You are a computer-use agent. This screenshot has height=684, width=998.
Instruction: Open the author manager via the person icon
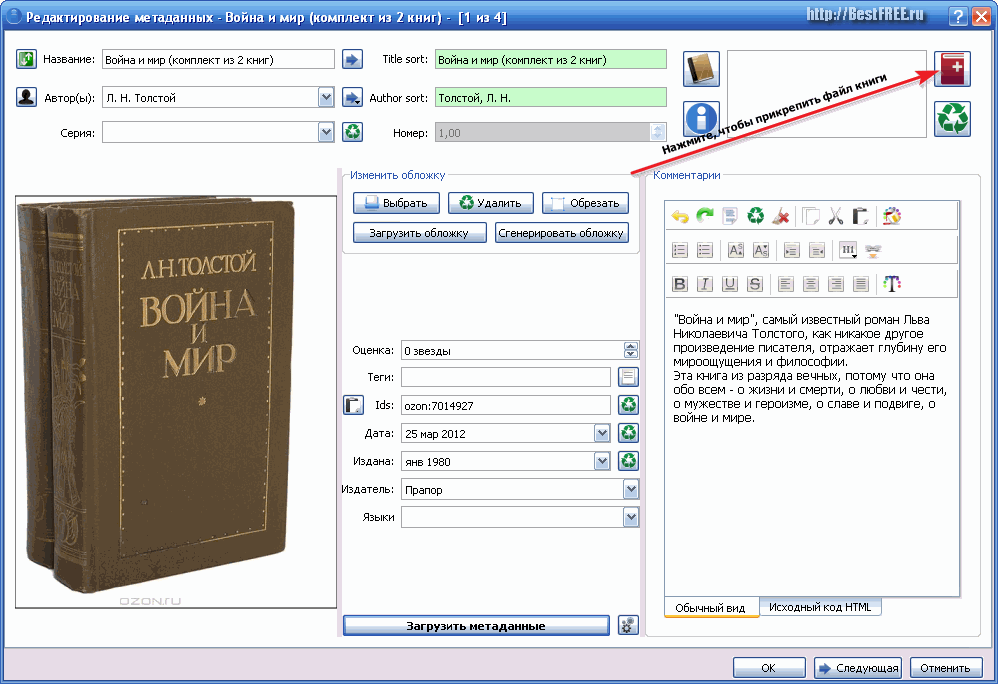click(26, 97)
